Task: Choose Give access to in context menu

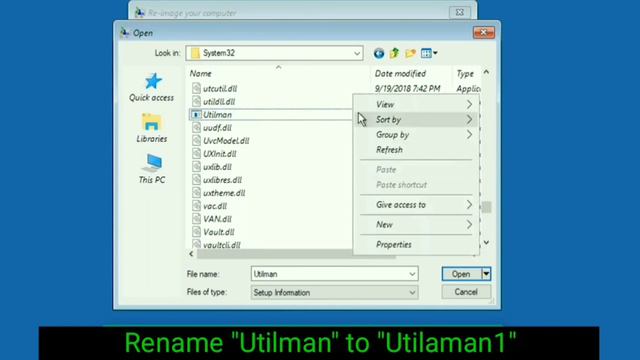Action: pos(416,204)
